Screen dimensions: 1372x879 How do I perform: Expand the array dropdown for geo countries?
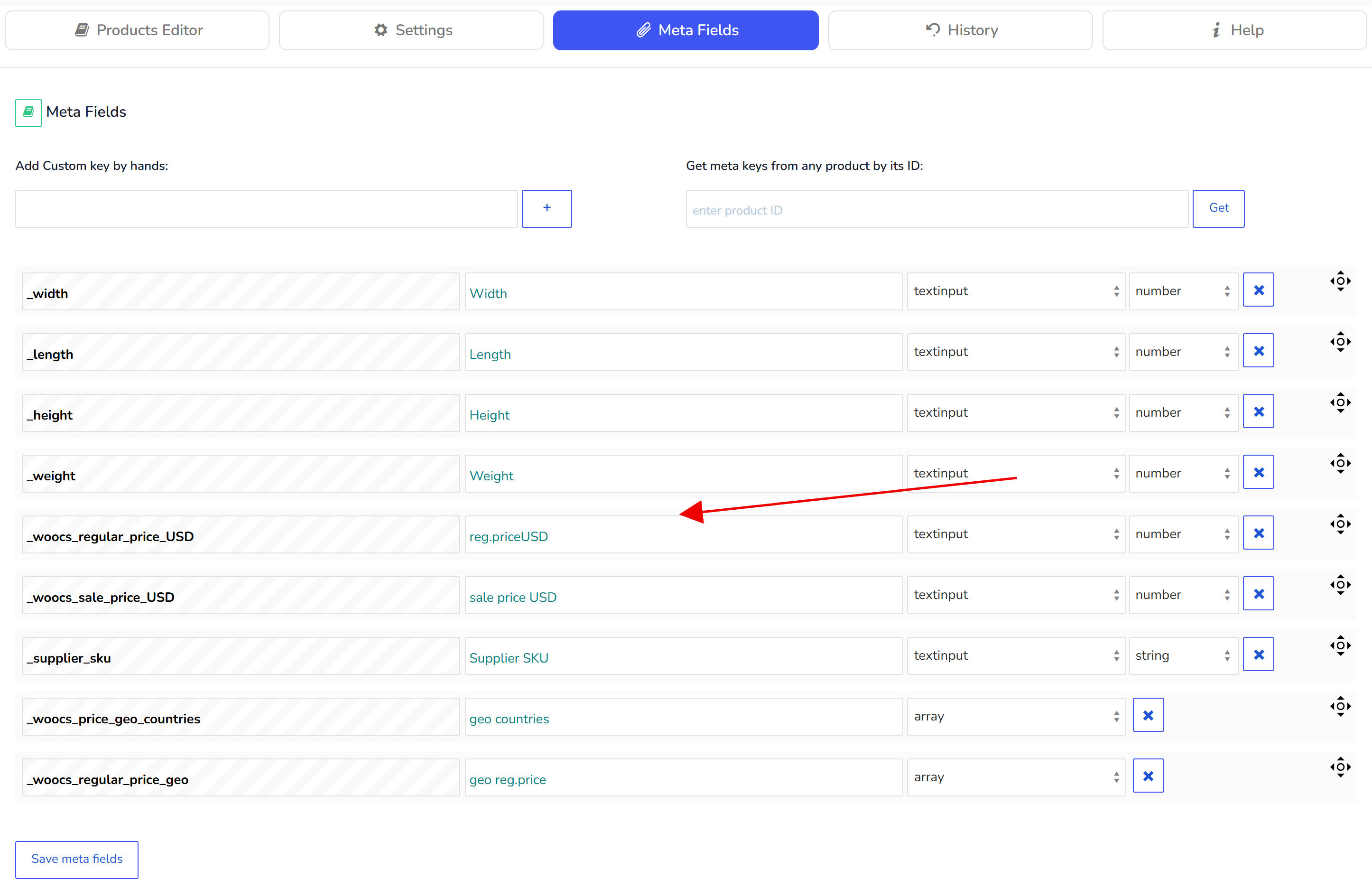(1015, 716)
